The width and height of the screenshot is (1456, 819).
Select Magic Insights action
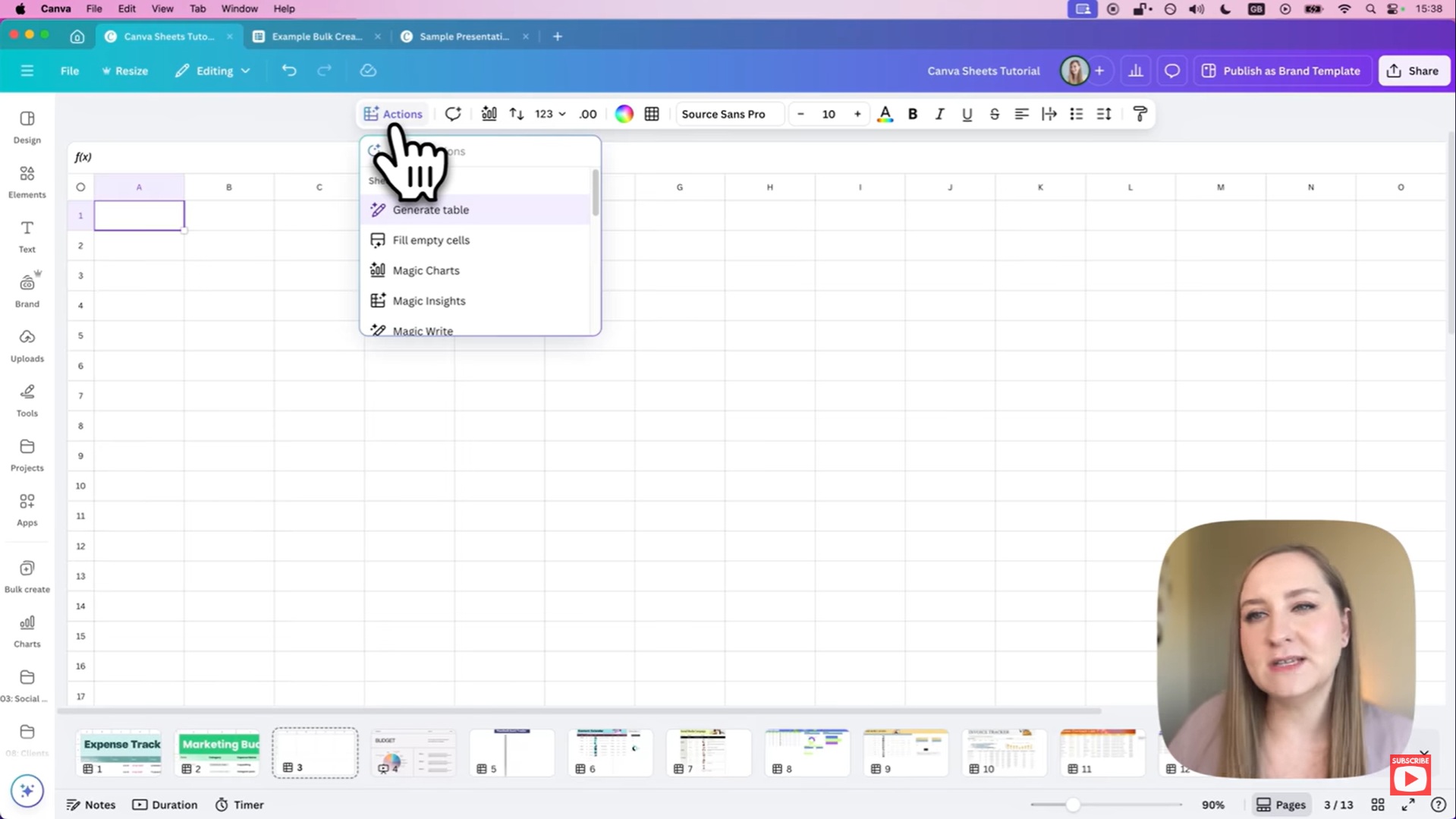coord(476,301)
